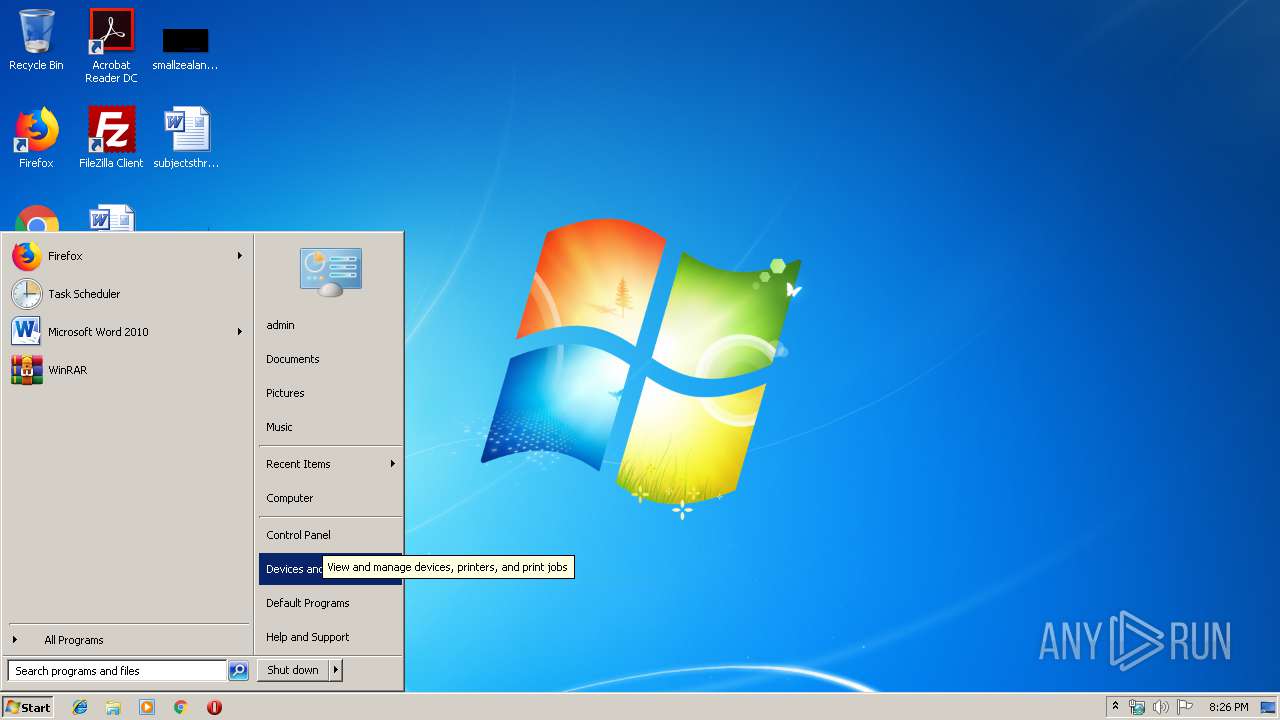Click the 8:26 PM clock

click(1228, 707)
